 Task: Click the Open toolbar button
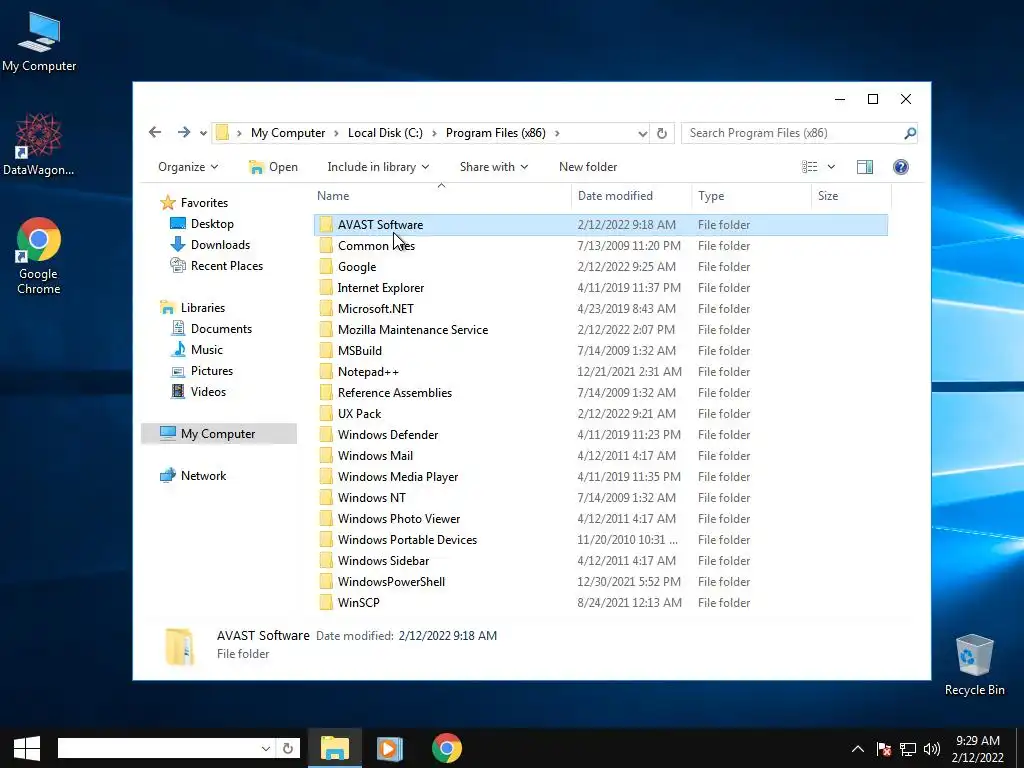tap(273, 167)
